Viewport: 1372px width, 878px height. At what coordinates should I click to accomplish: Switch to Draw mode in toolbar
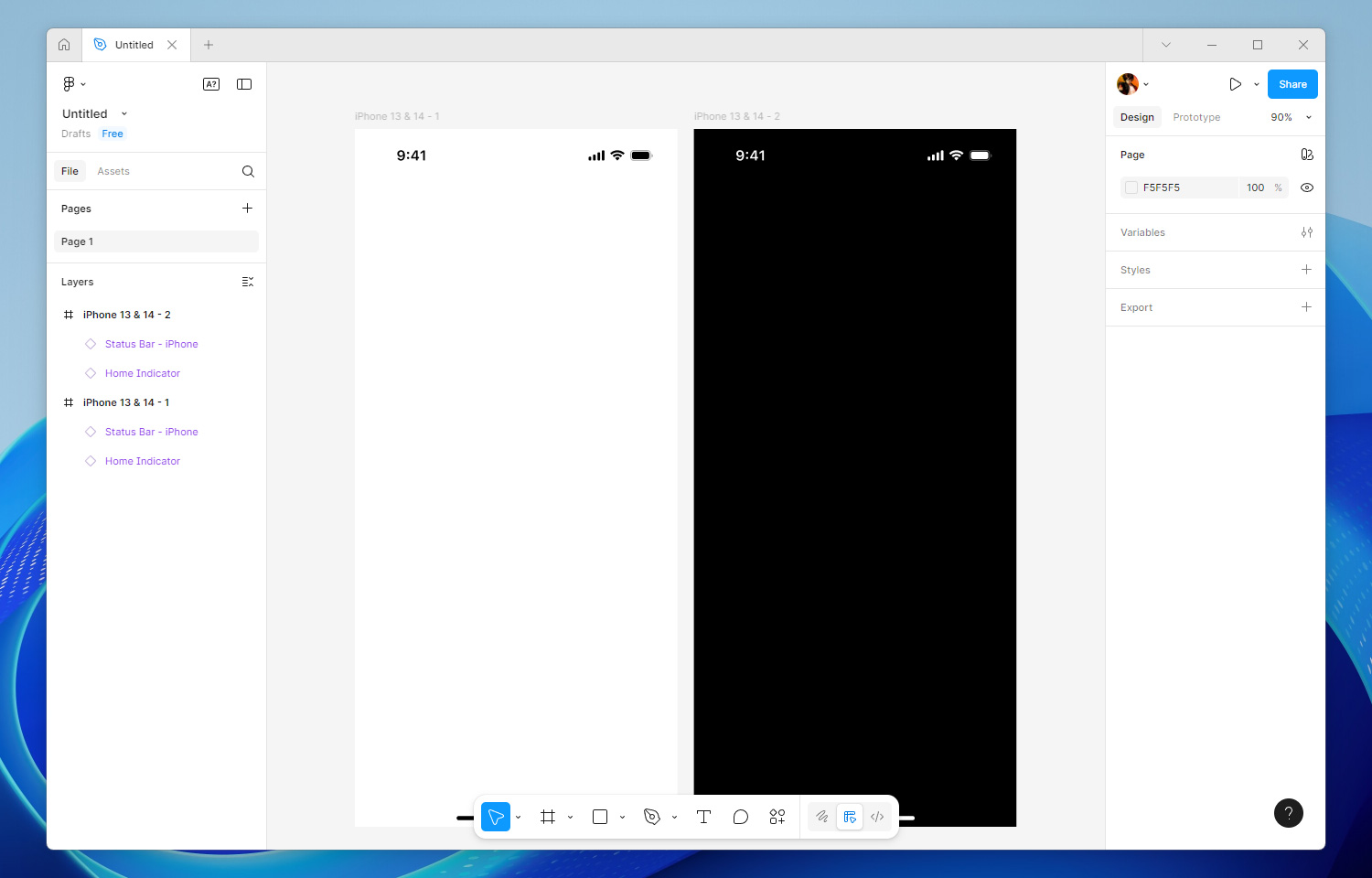click(x=822, y=817)
